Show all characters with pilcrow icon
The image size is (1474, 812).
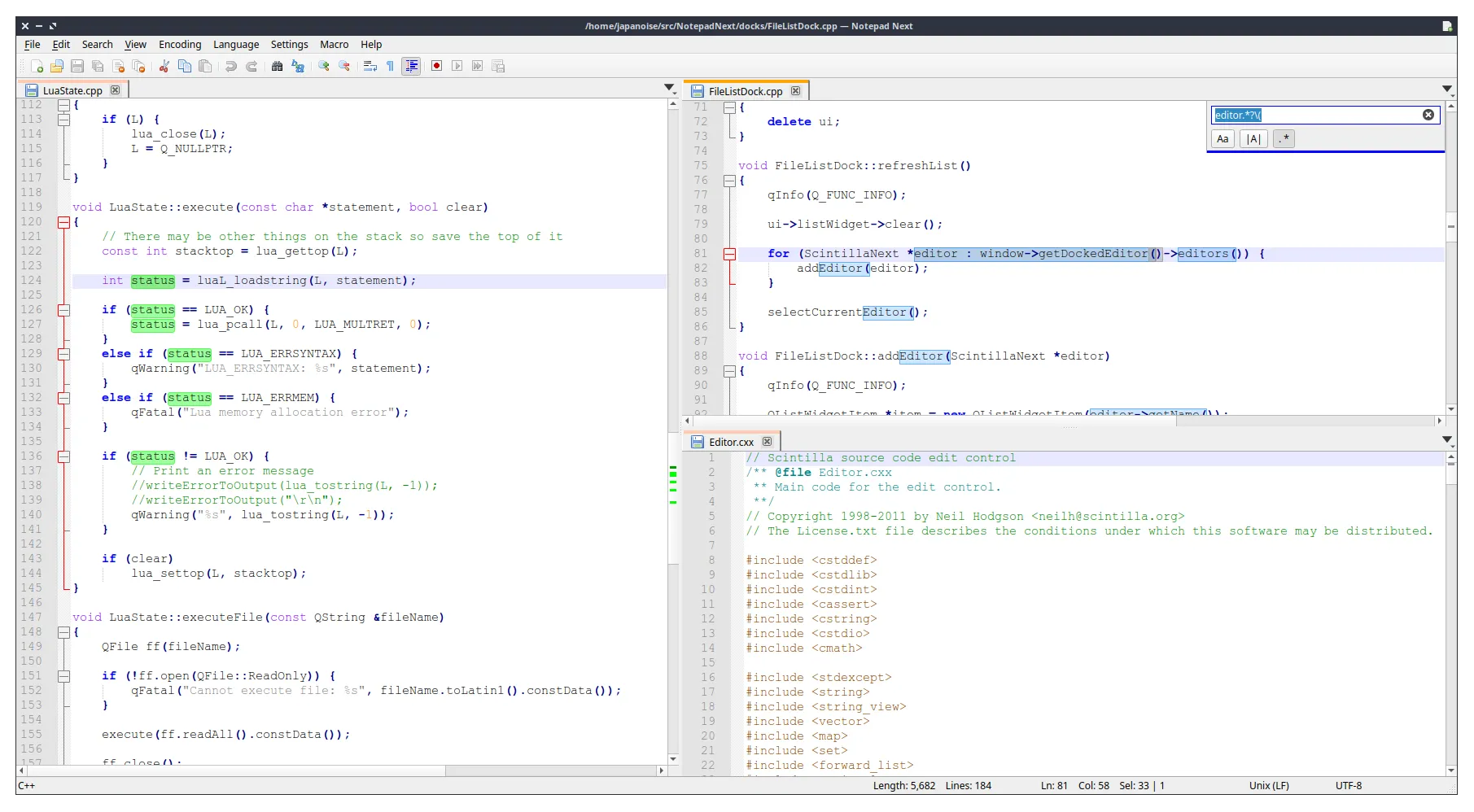pyautogui.click(x=390, y=66)
